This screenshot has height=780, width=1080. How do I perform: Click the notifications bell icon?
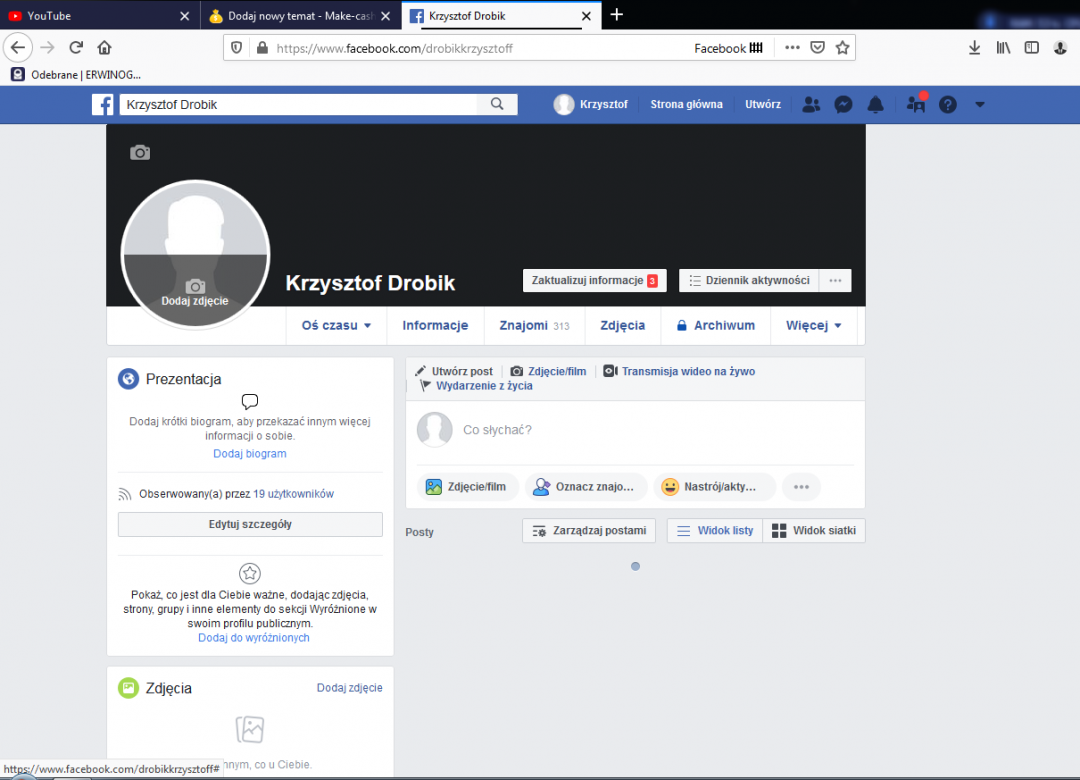[x=875, y=104]
